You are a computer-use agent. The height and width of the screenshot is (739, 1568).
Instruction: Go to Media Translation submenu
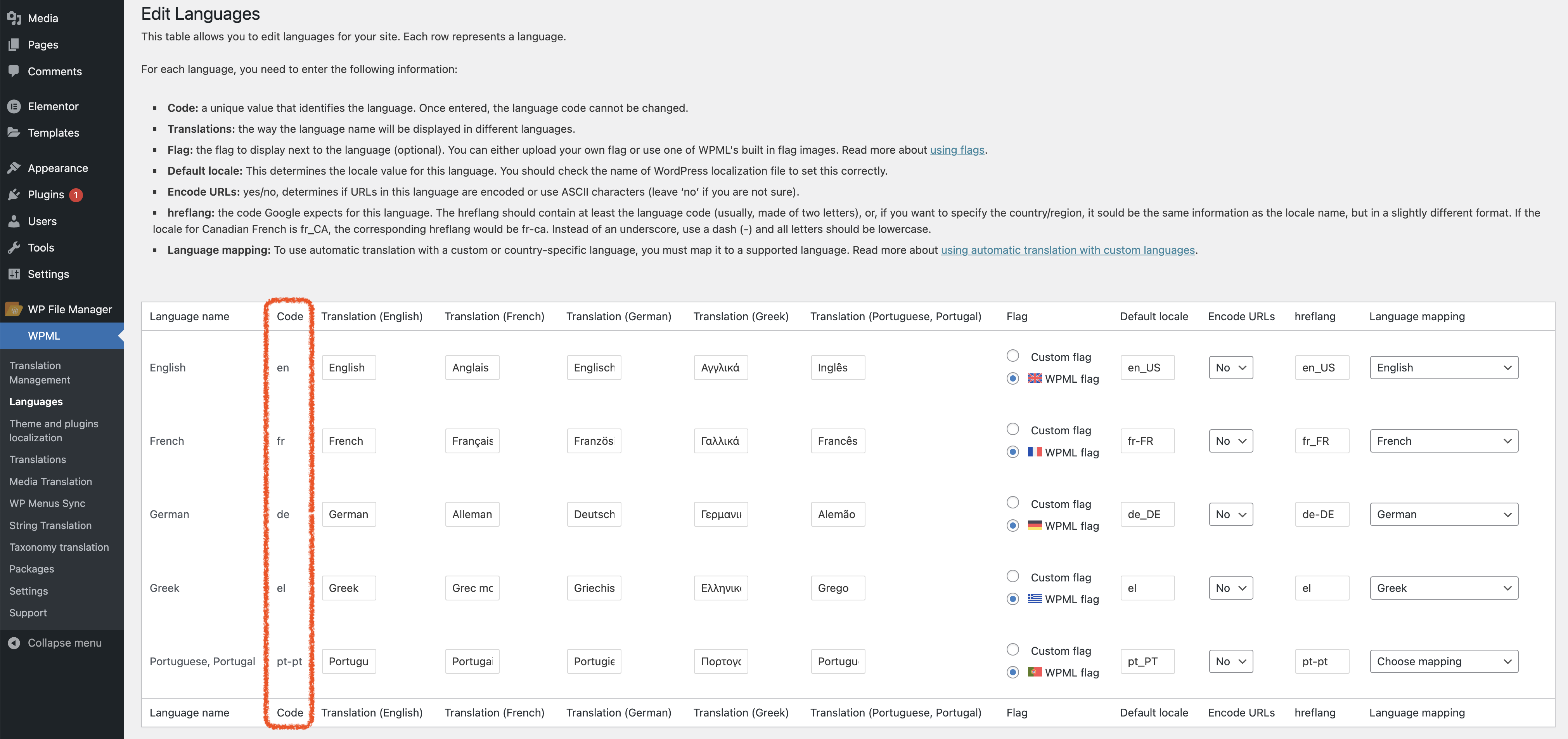pos(50,481)
